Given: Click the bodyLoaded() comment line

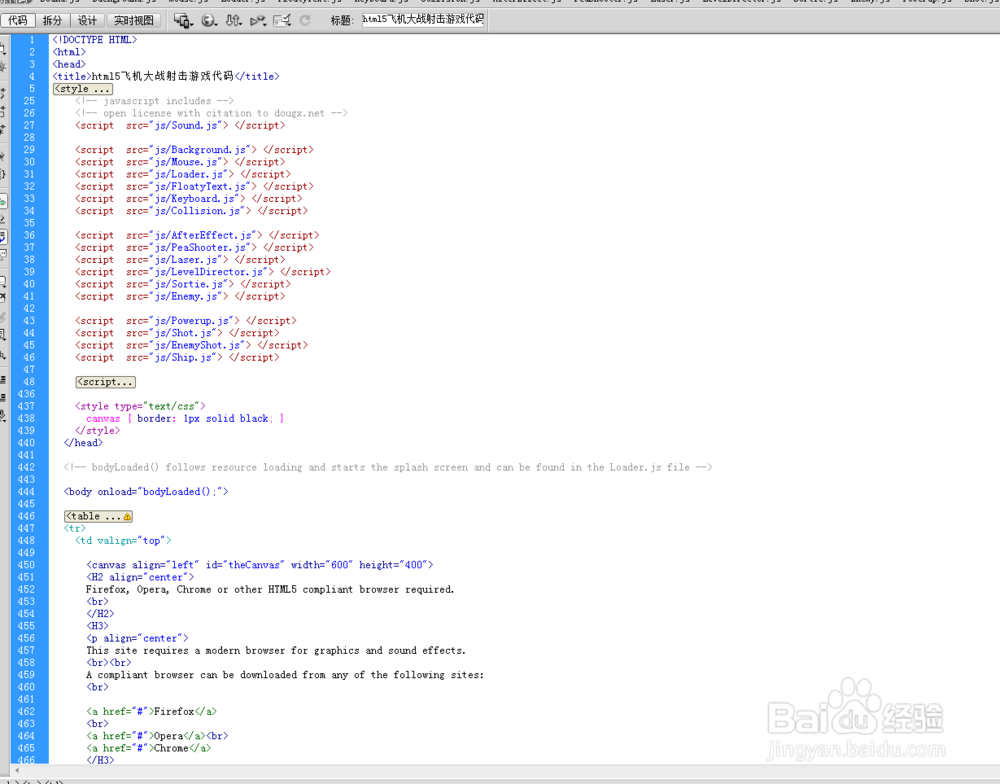Looking at the screenshot, I should 388,468.
